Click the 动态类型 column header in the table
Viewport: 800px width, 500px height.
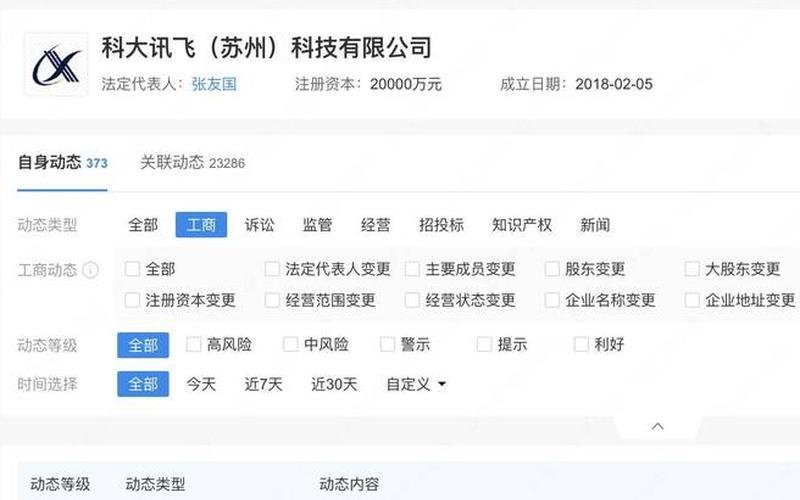click(155, 484)
